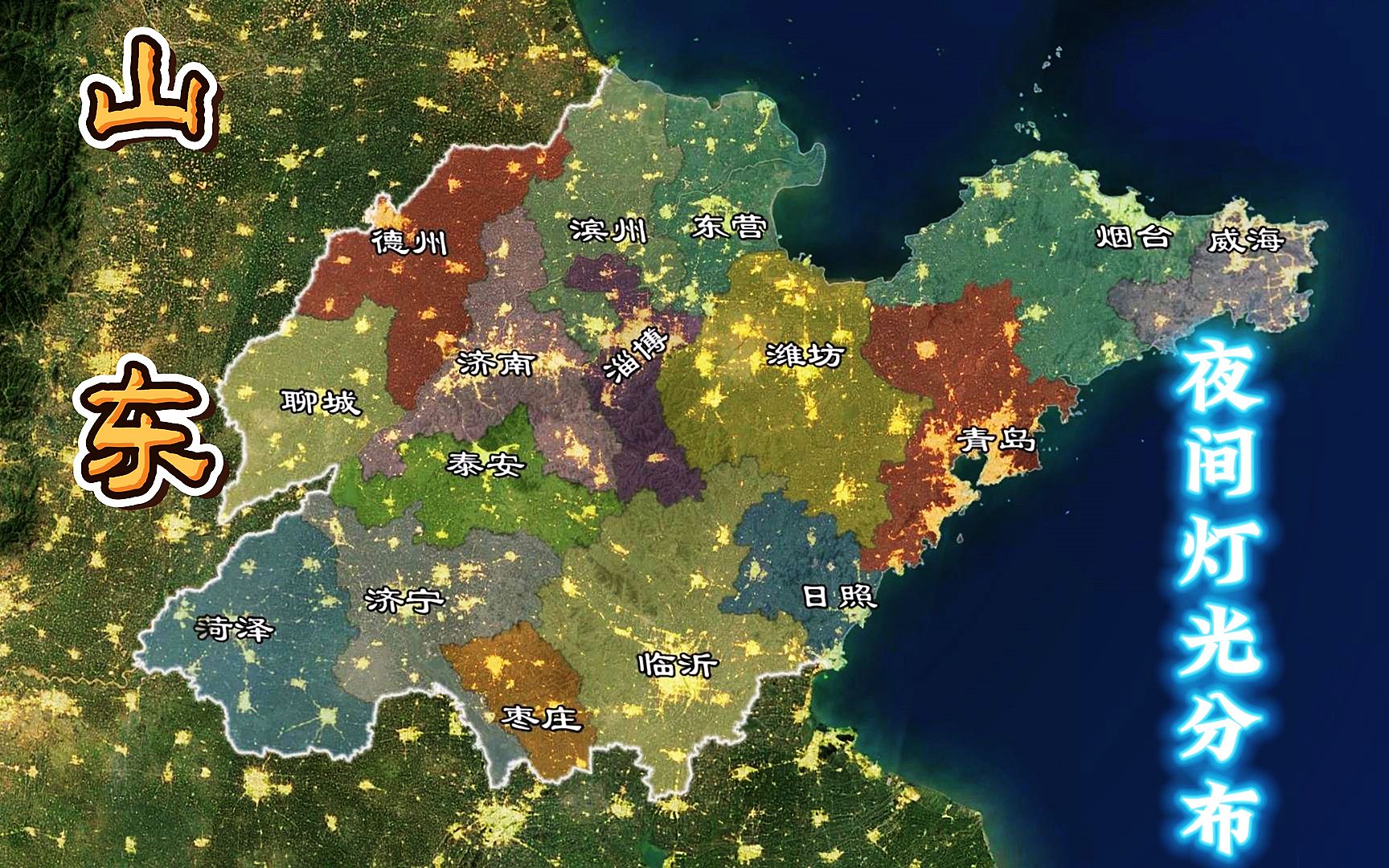Viewport: 1389px width, 868px height.
Task: Click the 滨州 city label
Action: (608, 231)
